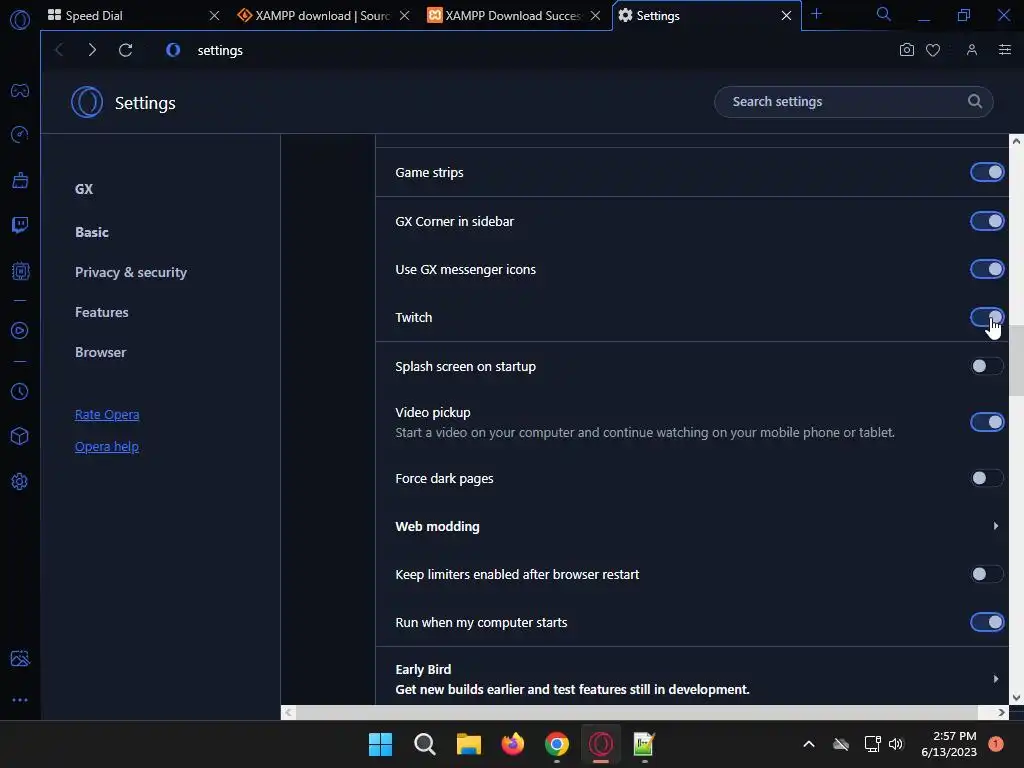
Task: Toggle Use GX messenger icons
Action: (987, 269)
